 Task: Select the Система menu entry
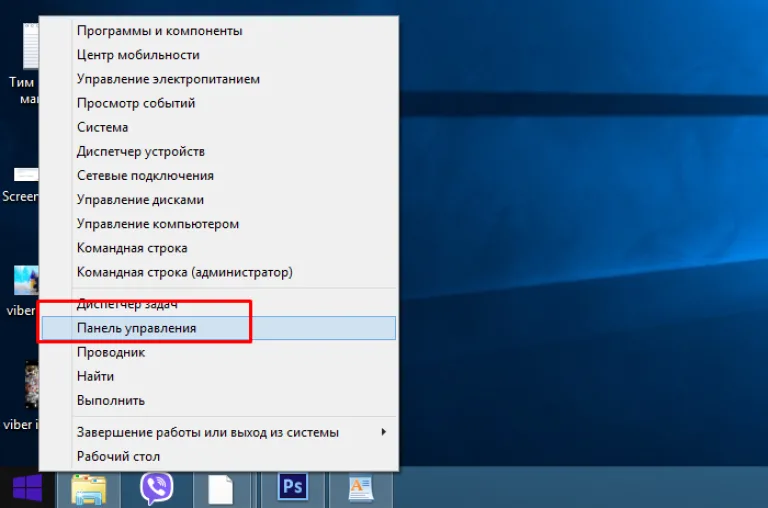218,127
